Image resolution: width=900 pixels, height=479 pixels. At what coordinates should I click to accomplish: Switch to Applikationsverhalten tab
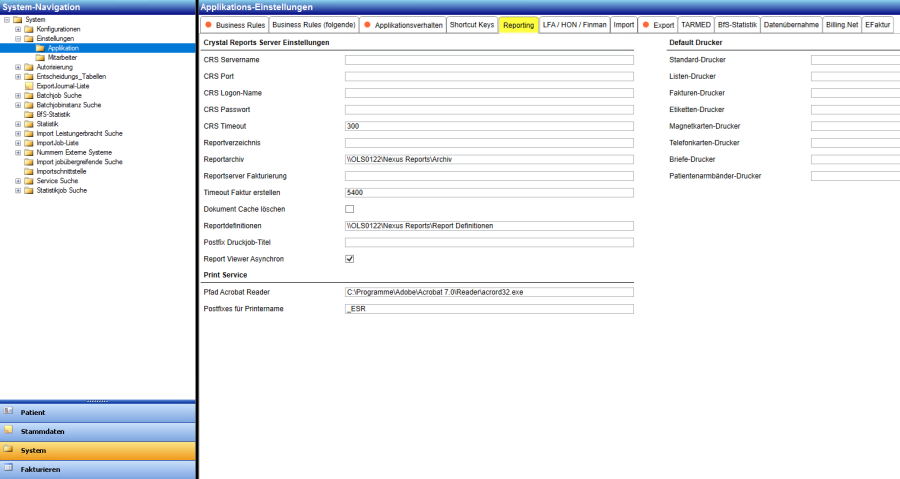[403, 25]
